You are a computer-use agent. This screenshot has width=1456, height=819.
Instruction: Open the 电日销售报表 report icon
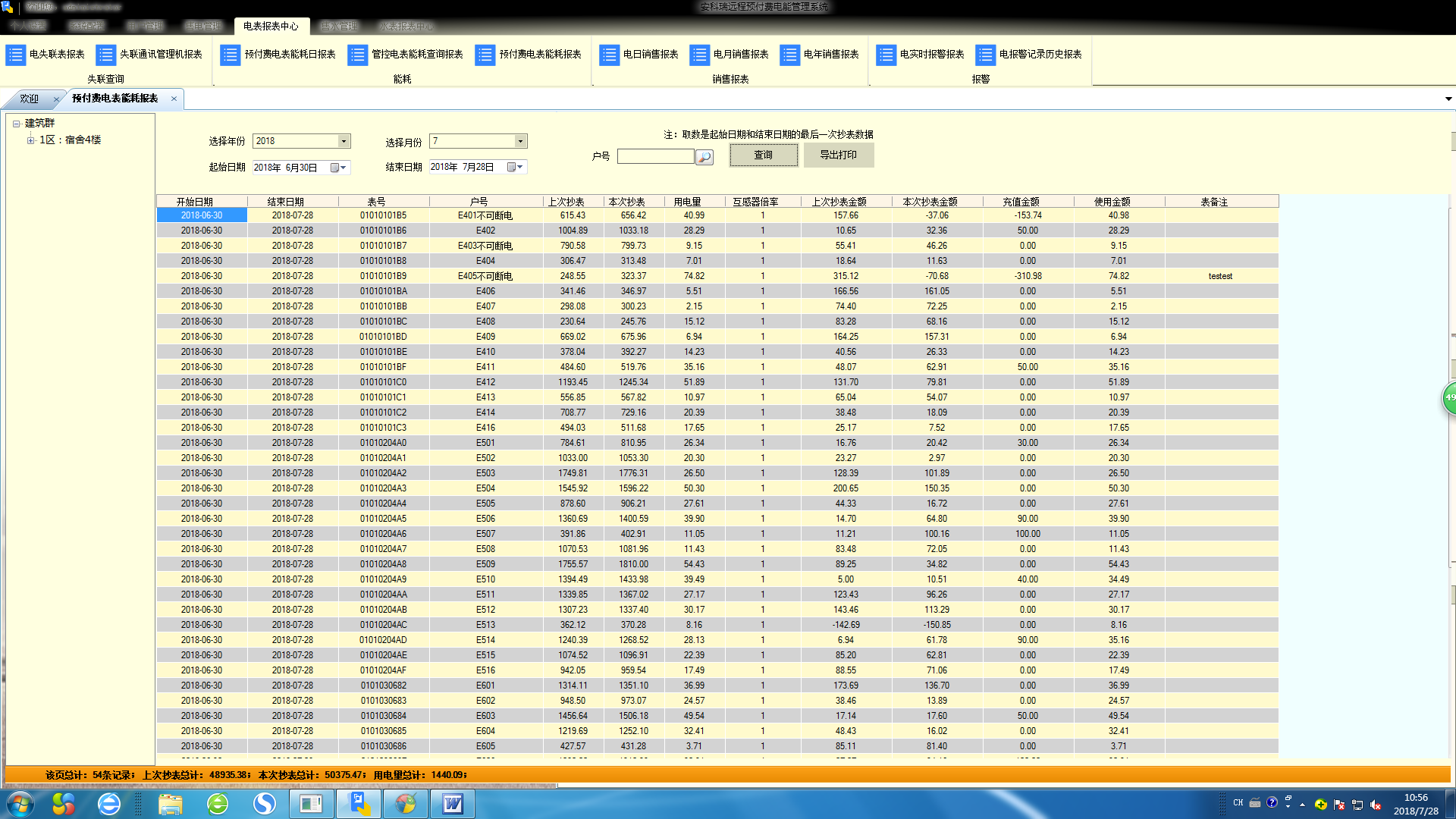[610, 55]
